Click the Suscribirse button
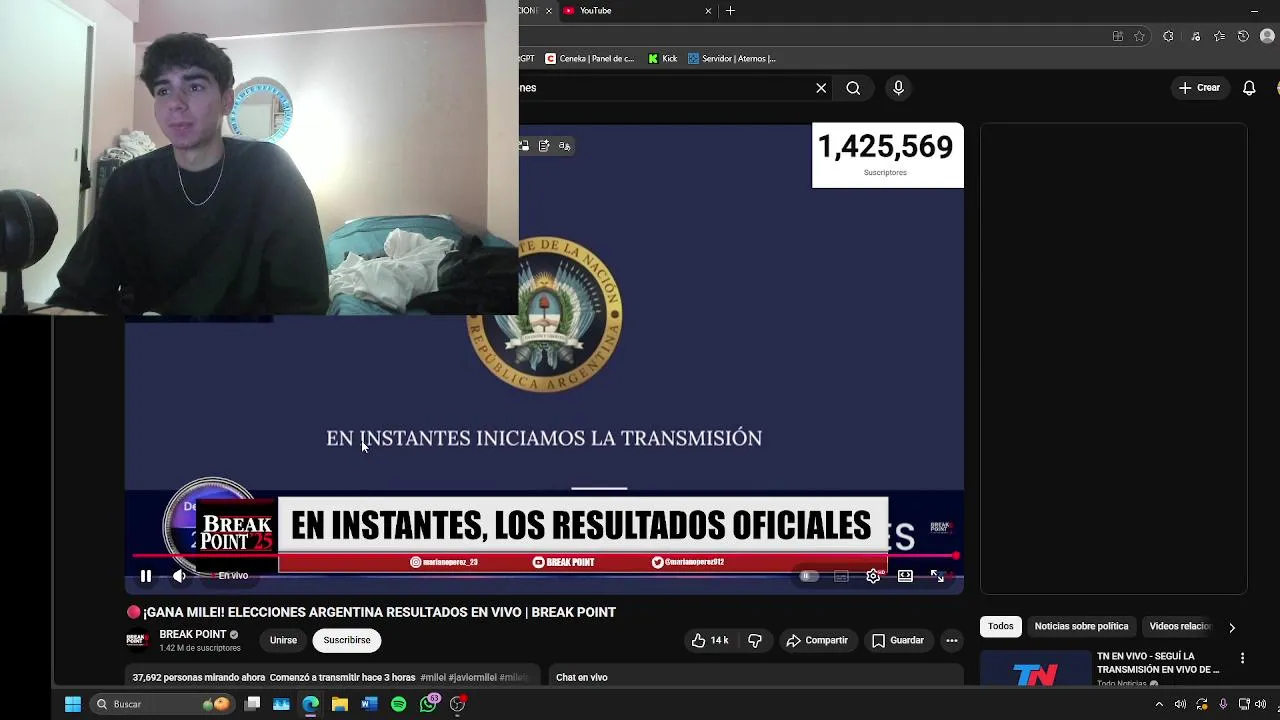The height and width of the screenshot is (720, 1280). [x=347, y=640]
